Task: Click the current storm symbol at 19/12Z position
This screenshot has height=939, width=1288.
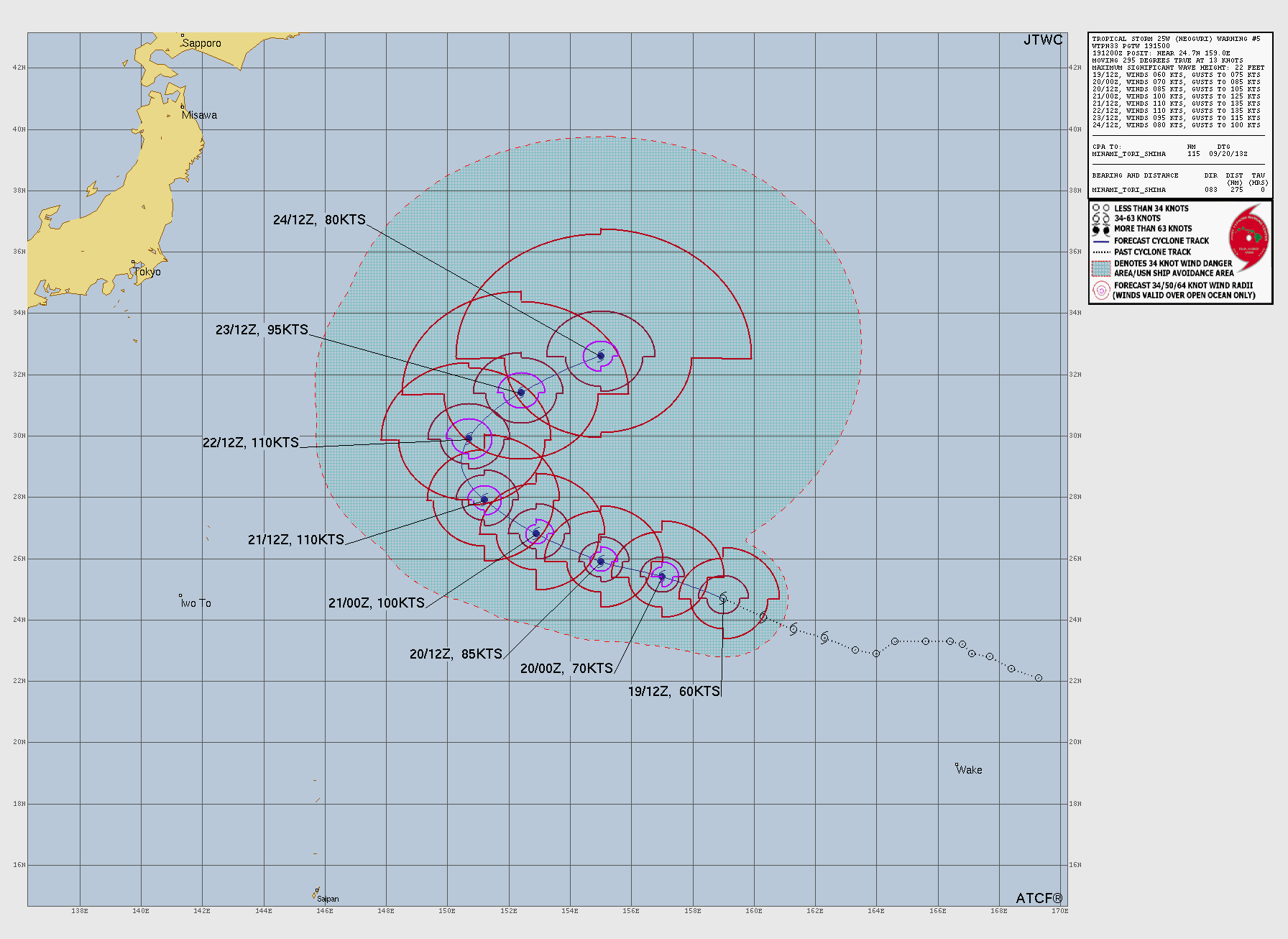Action: 723,598
